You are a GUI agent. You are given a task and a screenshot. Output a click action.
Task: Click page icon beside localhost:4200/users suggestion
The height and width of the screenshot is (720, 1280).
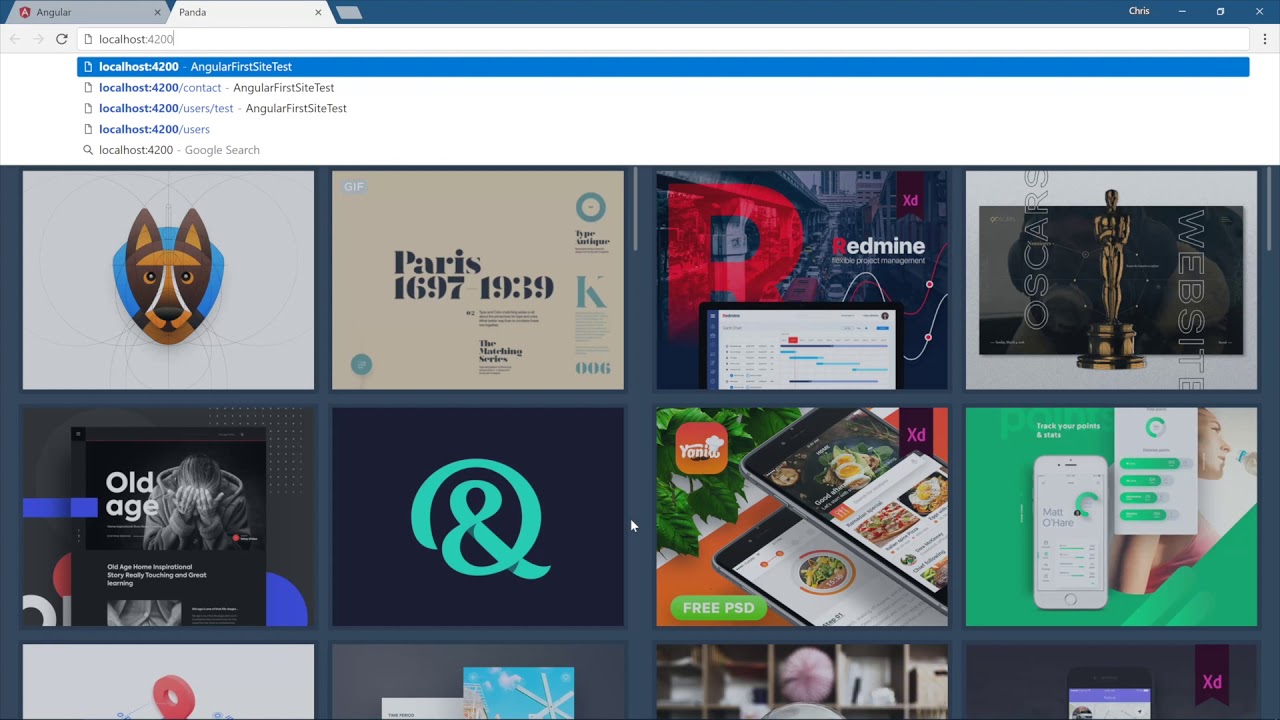point(88,129)
